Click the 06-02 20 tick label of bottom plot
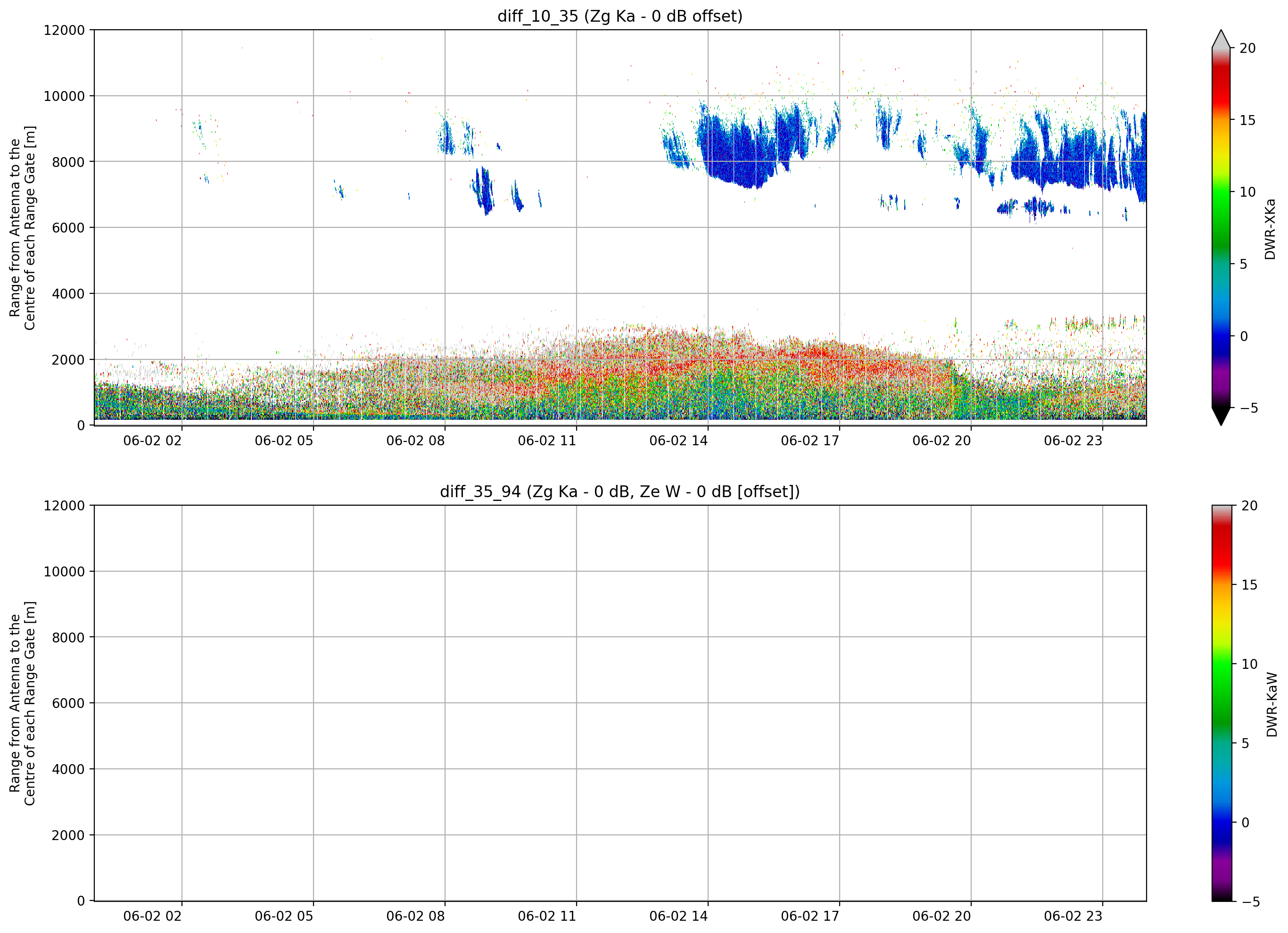1288x933 pixels. (941, 916)
